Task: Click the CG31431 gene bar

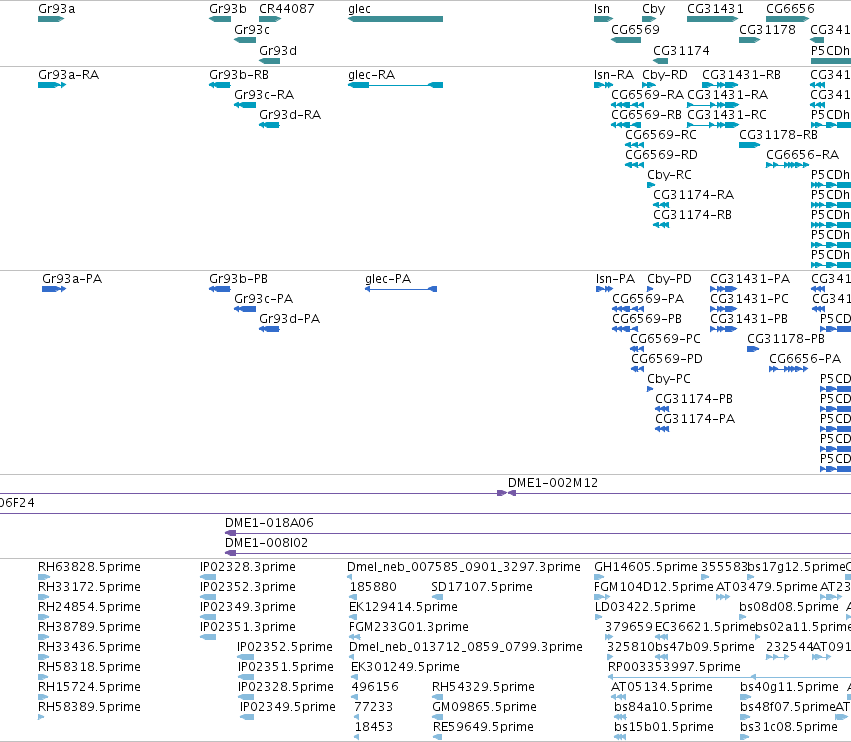Action: [713, 19]
